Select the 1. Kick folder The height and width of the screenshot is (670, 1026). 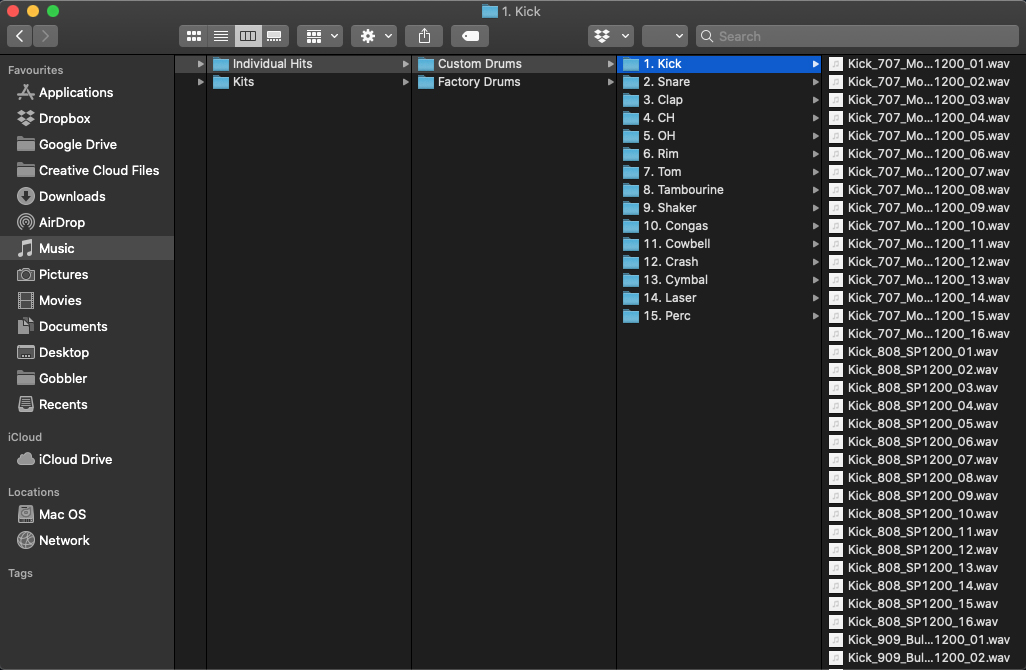pyautogui.click(x=718, y=63)
